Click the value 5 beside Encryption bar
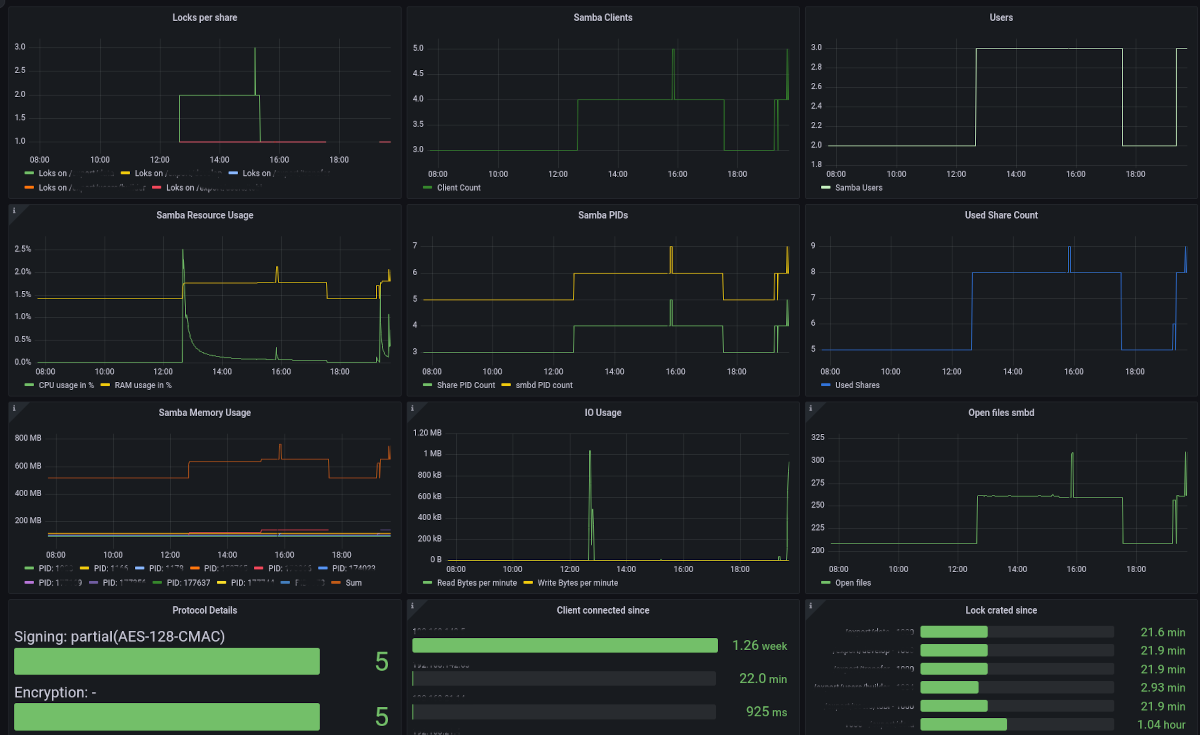Viewport: 1200px width, 735px height. [x=381, y=716]
